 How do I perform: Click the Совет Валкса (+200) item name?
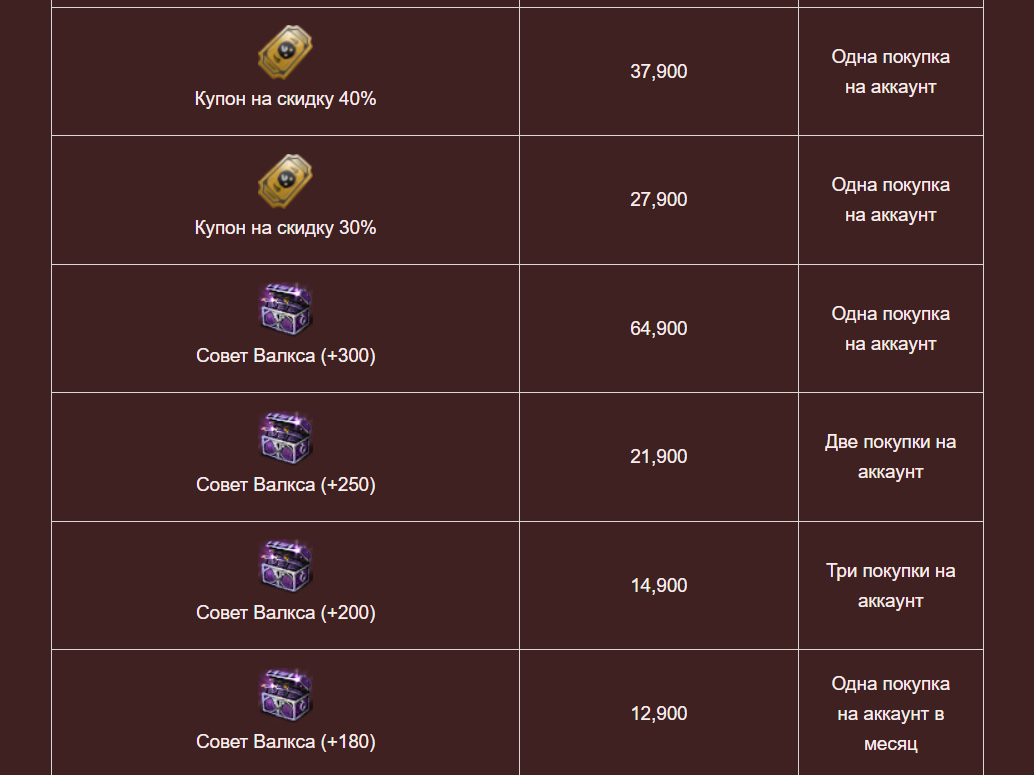pyautogui.click(x=286, y=613)
